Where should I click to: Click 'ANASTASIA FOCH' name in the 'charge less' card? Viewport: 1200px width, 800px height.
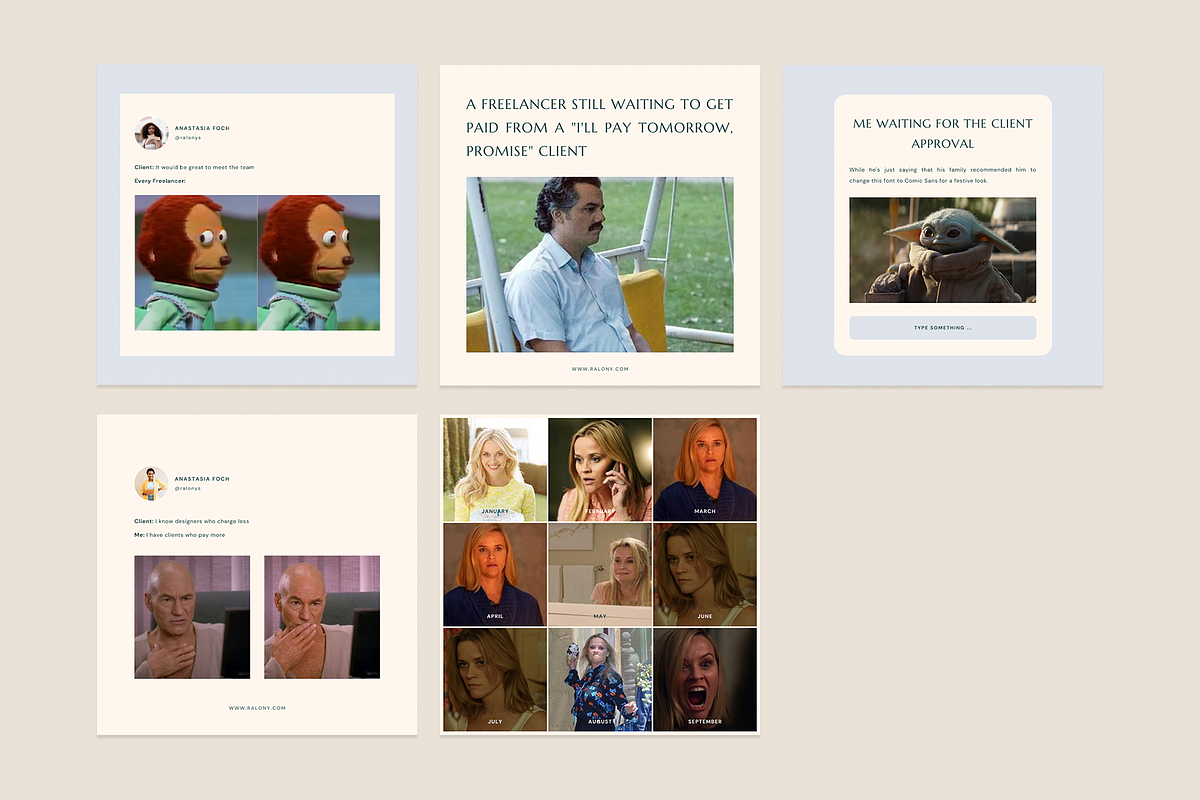202,478
